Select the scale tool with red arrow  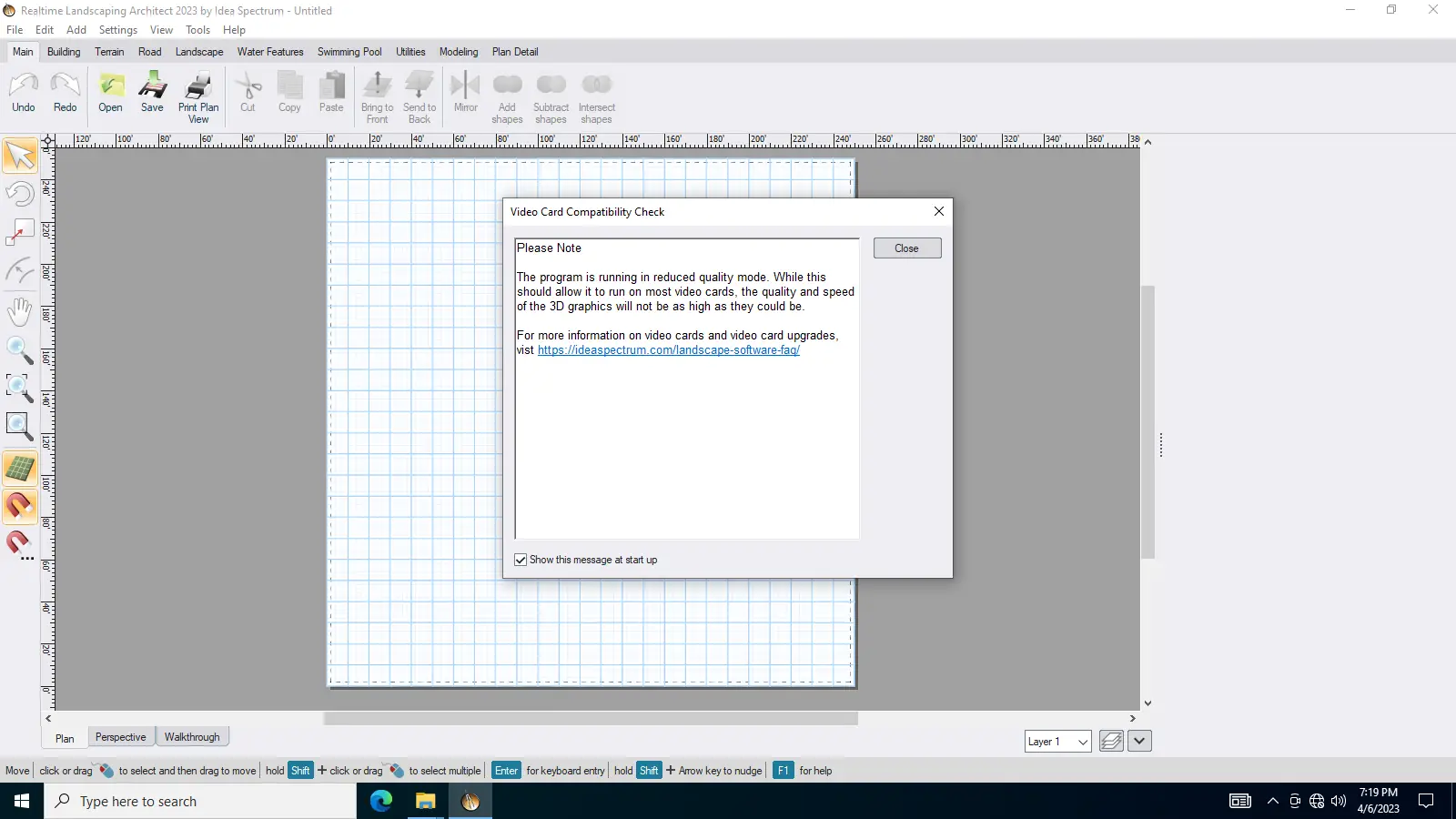[20, 233]
